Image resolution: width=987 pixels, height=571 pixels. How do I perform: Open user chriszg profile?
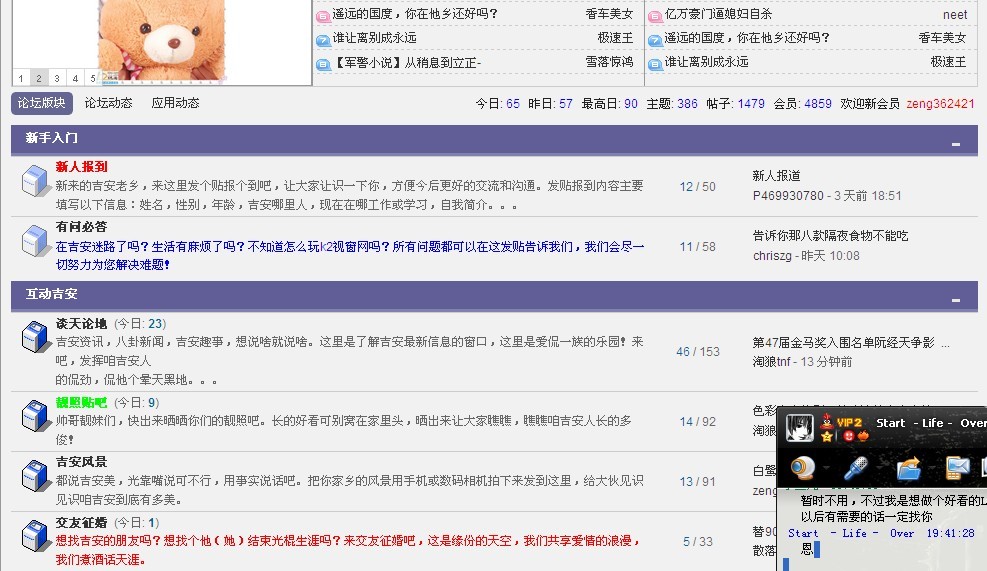[772, 256]
